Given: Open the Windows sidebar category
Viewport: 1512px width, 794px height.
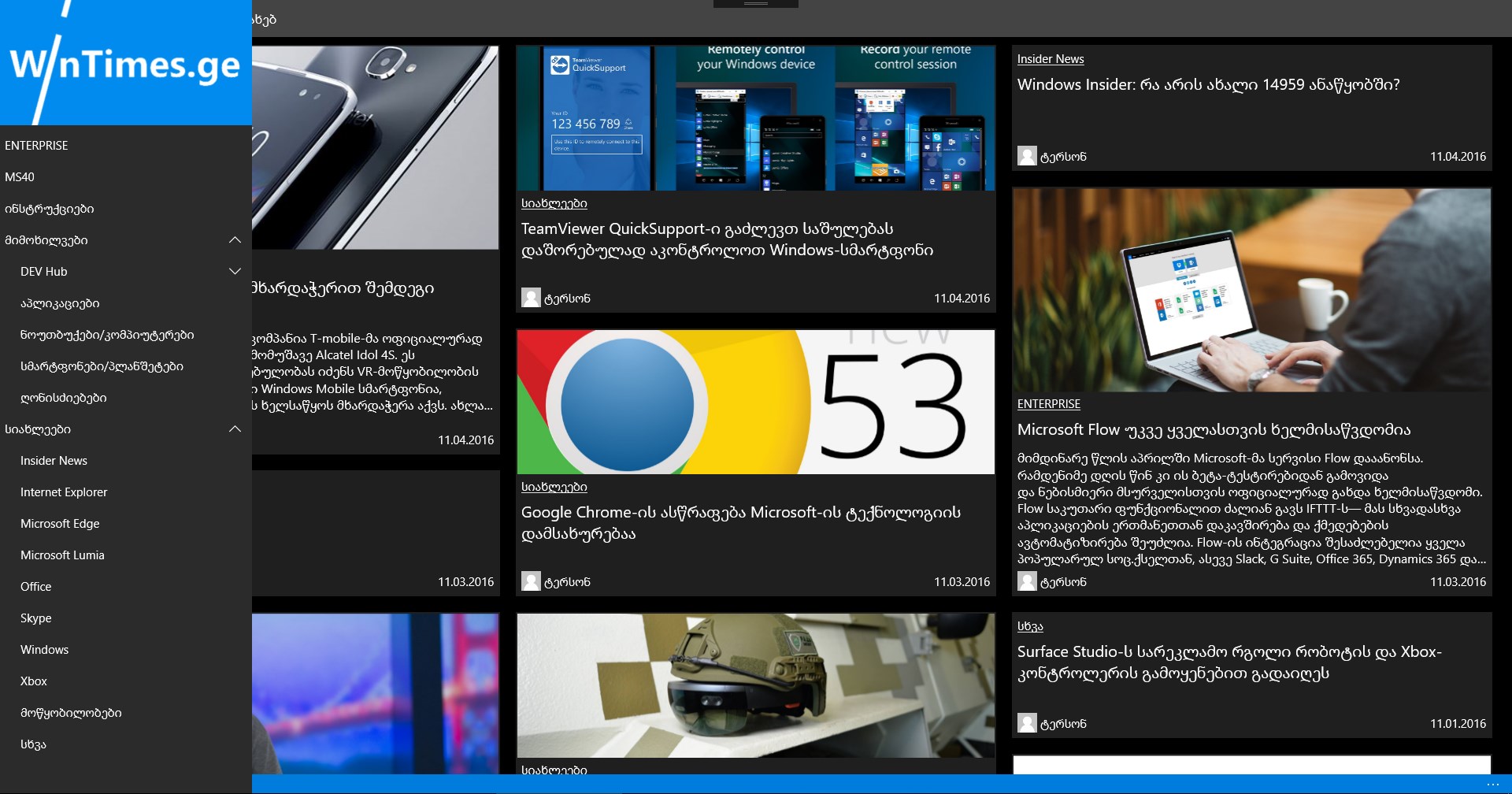Looking at the screenshot, I should 44,650.
